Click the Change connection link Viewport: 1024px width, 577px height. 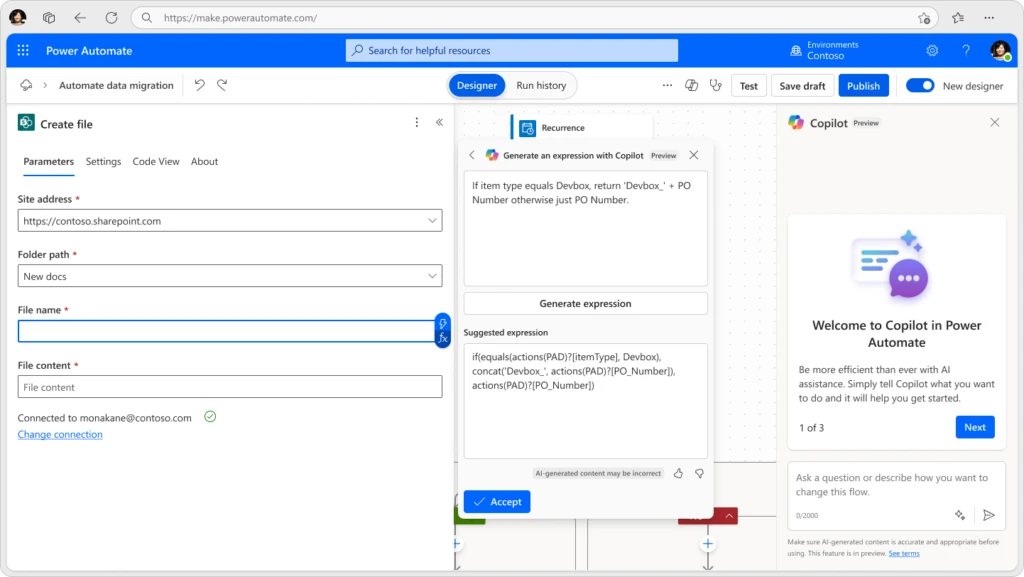coord(60,434)
